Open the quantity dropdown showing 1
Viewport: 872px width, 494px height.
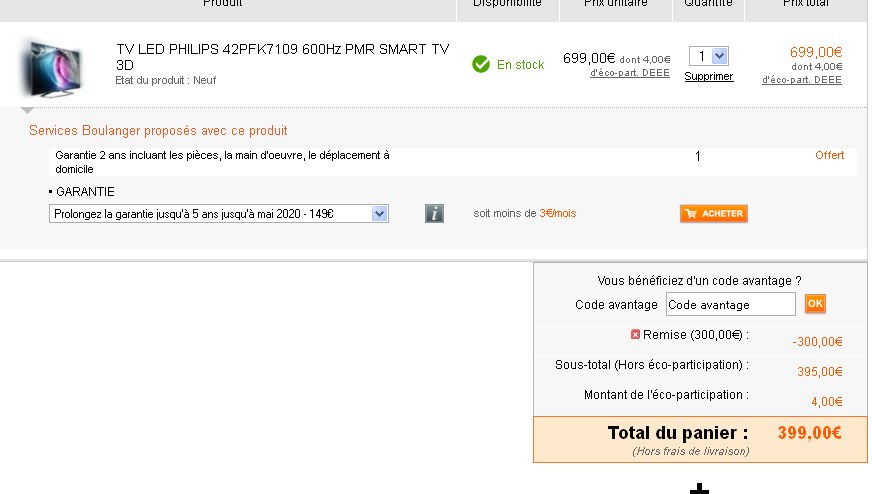[708, 56]
